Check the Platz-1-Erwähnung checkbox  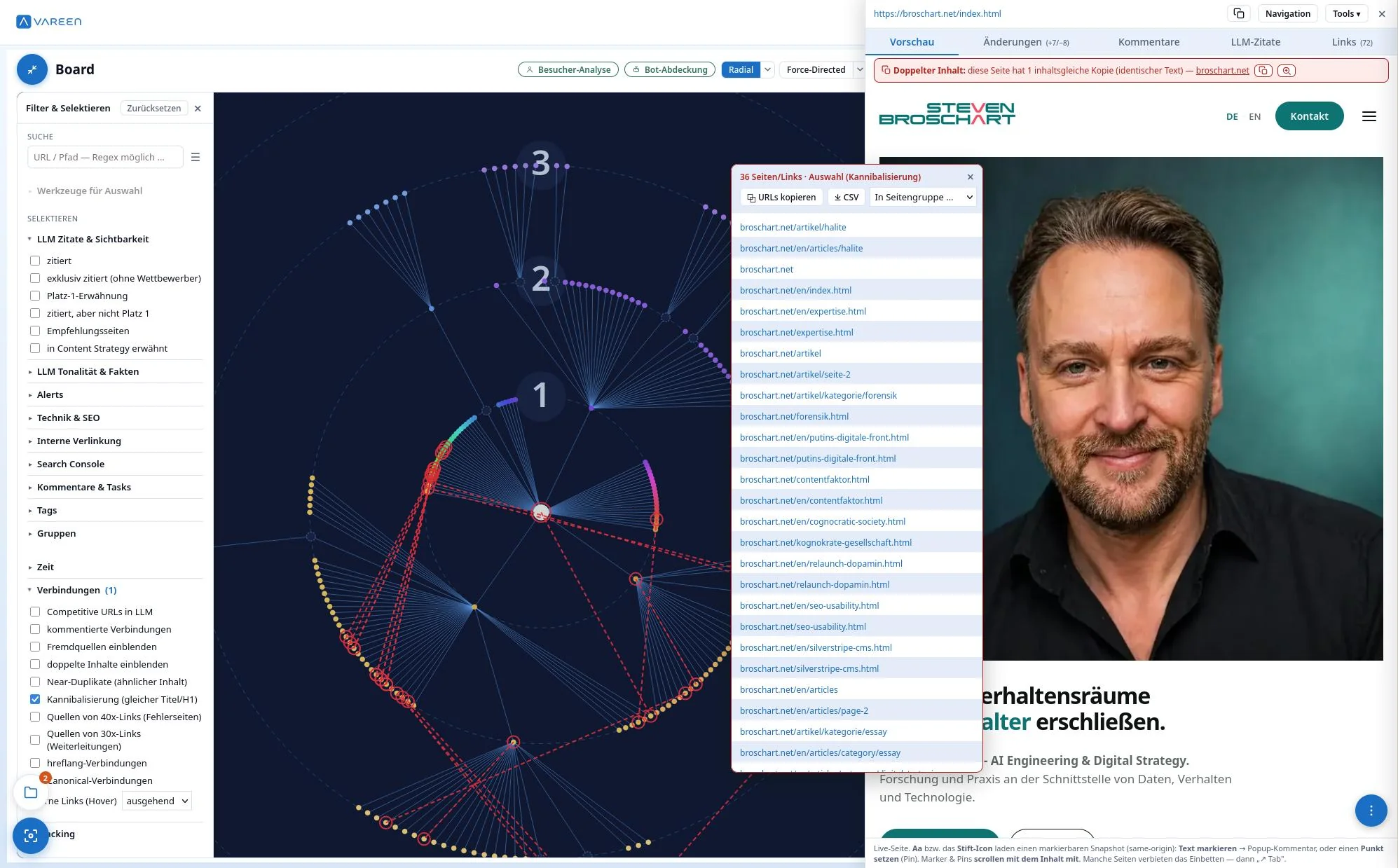pyautogui.click(x=35, y=296)
